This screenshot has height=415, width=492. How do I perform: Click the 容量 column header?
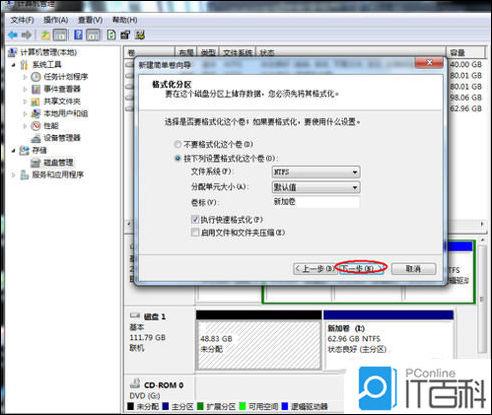pos(466,53)
